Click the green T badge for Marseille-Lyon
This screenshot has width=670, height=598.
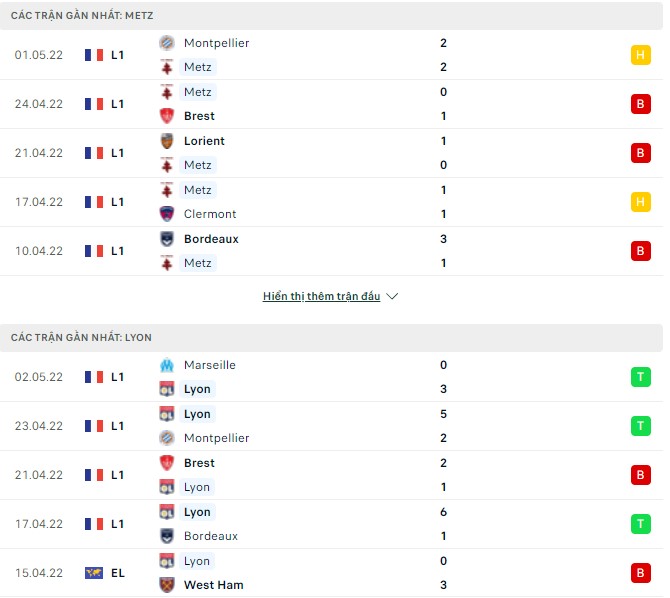click(x=640, y=377)
